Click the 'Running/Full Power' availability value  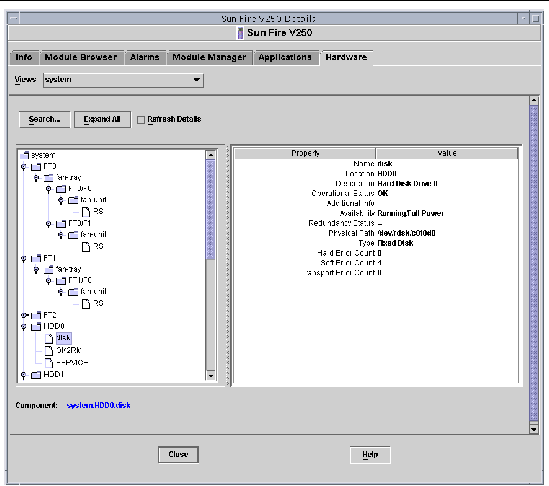[x=410, y=214]
